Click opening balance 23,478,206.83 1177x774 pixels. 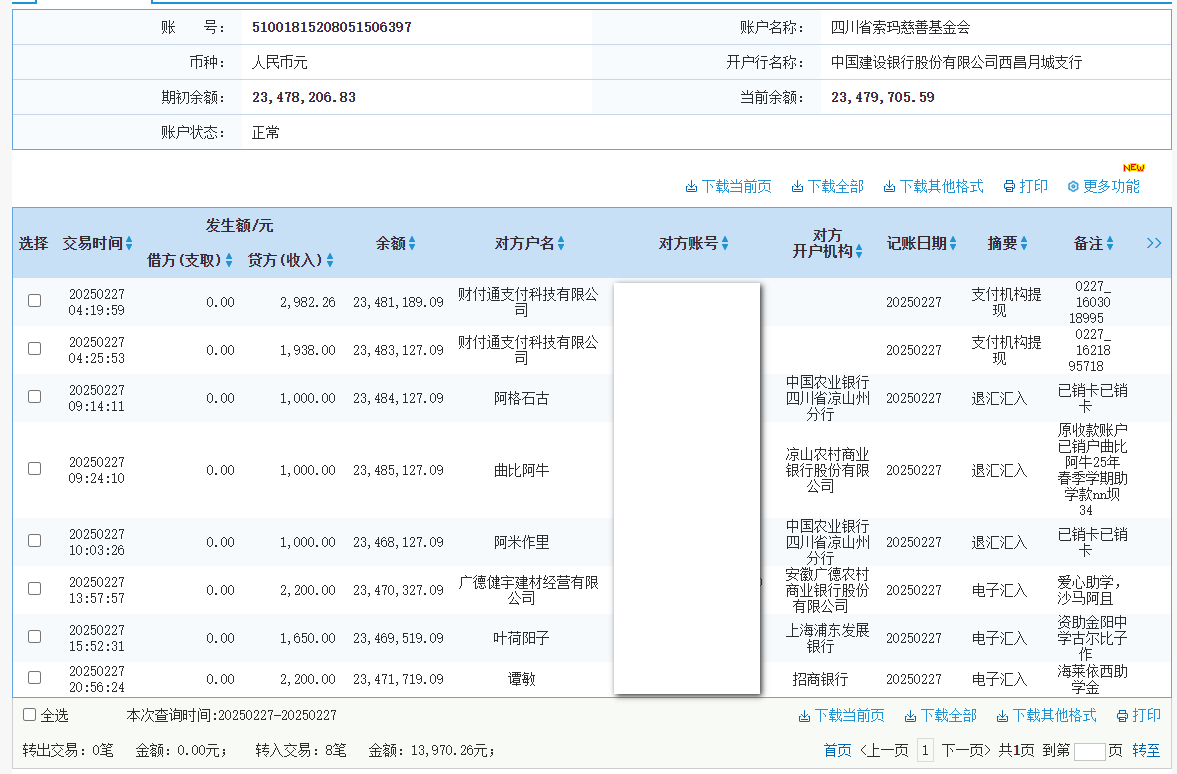coord(304,97)
